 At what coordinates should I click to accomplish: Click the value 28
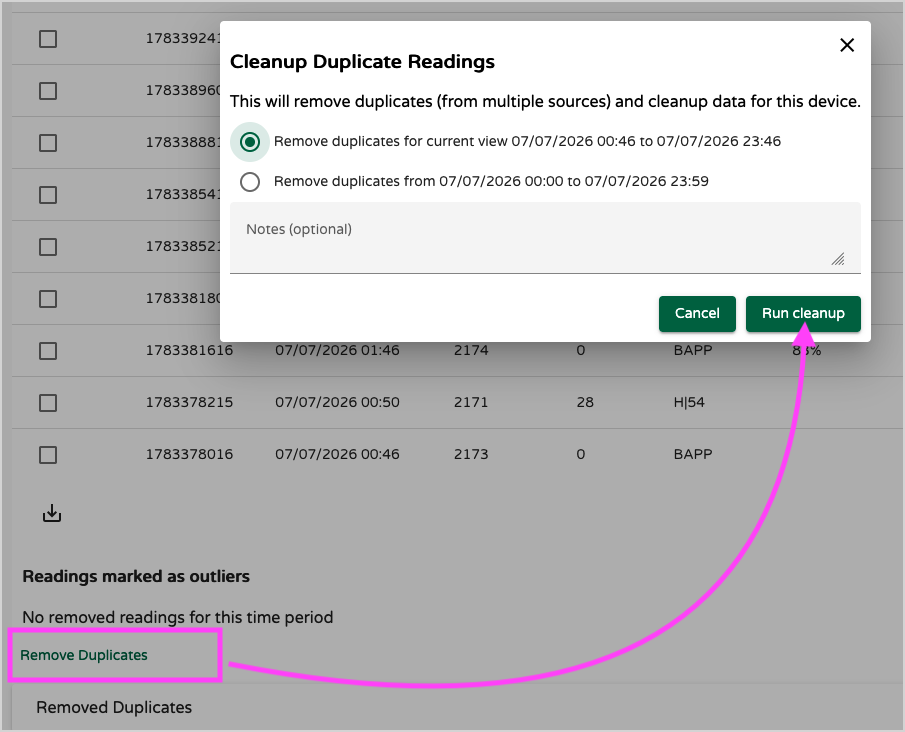click(x=585, y=402)
